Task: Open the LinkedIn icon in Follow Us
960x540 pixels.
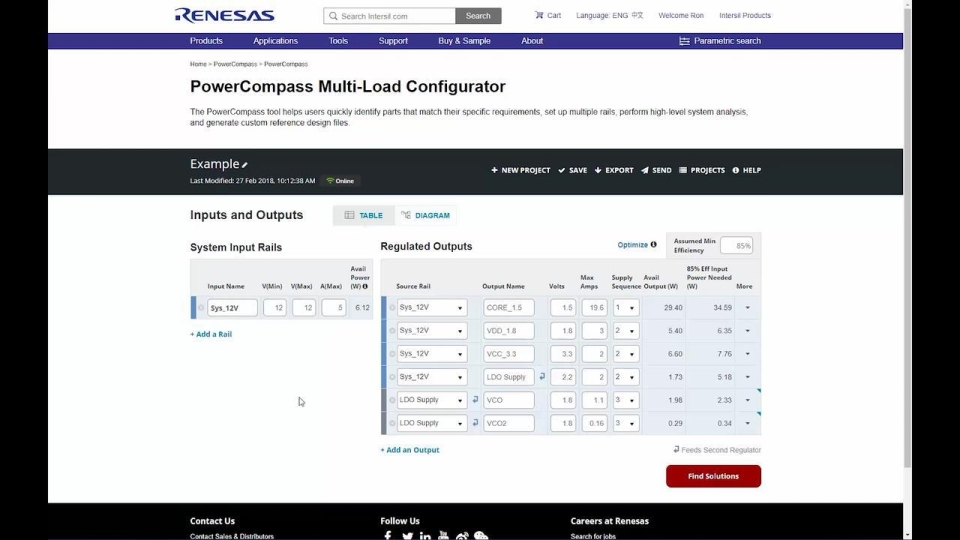Action: pyautogui.click(x=426, y=536)
